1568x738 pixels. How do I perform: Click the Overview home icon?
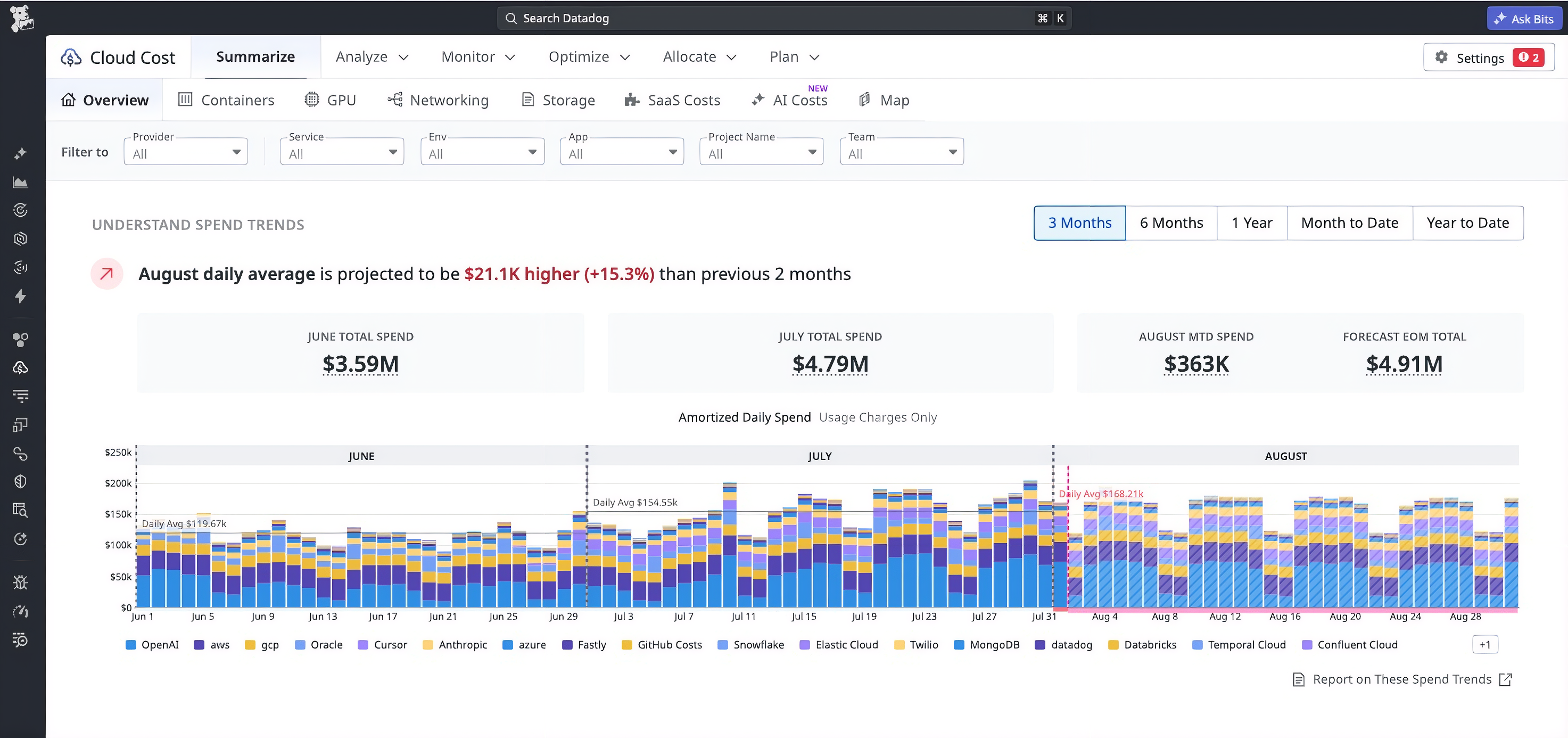(x=69, y=99)
